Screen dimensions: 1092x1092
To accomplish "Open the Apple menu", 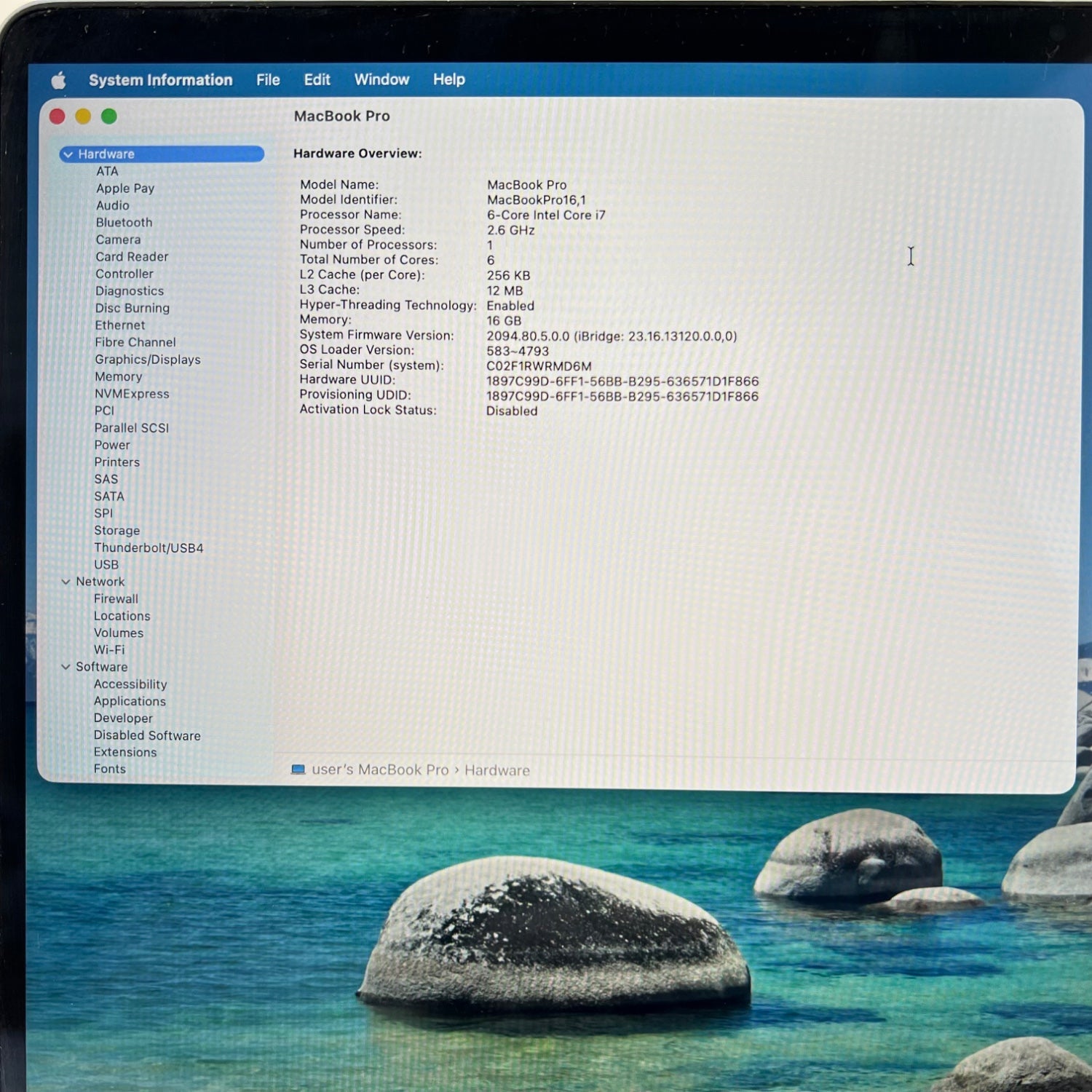I will point(59,80).
